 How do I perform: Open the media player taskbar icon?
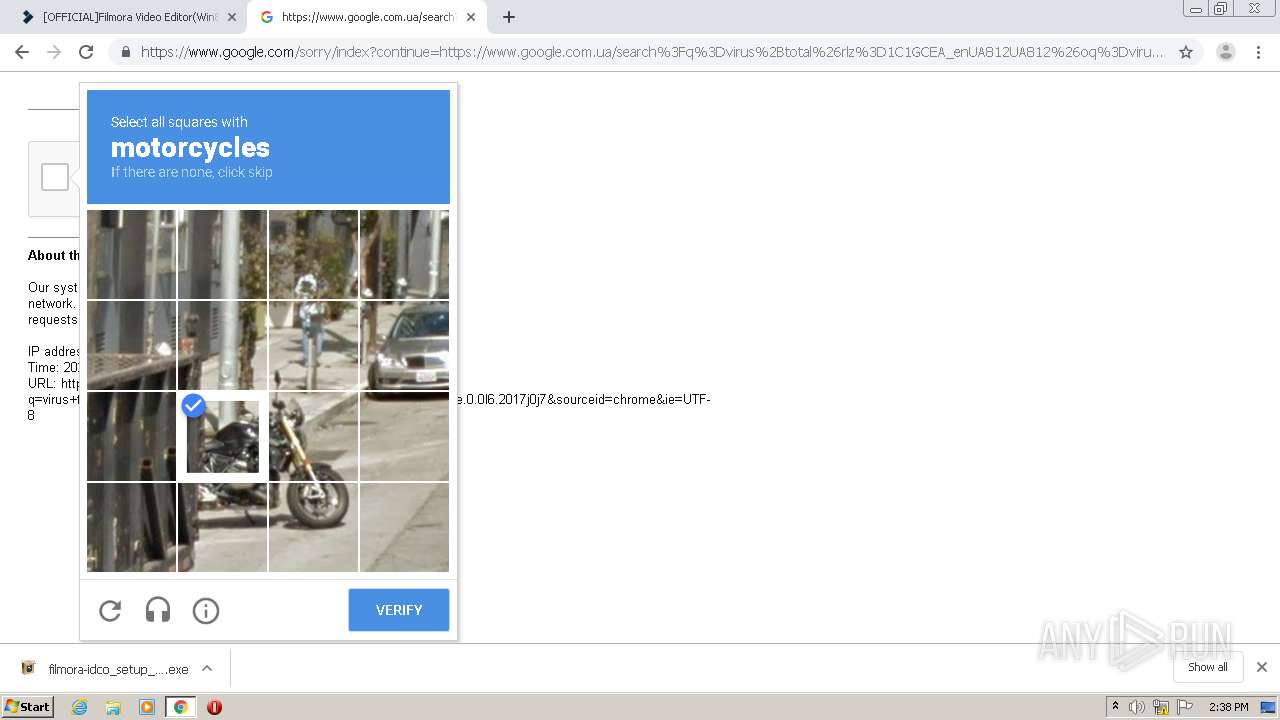pyautogui.click(x=147, y=707)
